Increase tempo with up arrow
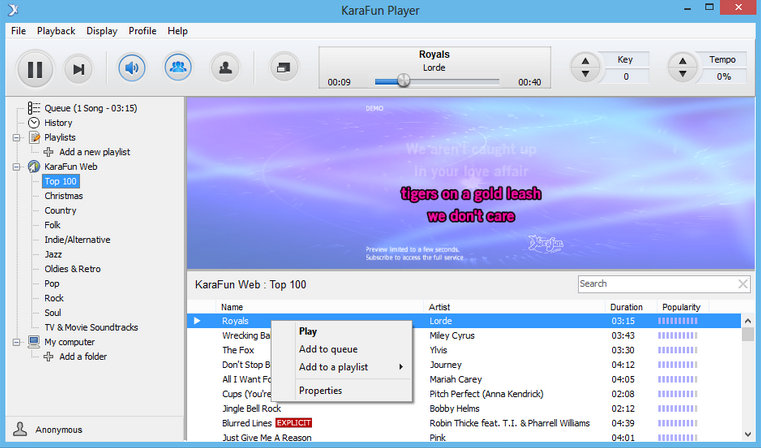Screen dimensions: 761x448 [x=682, y=61]
